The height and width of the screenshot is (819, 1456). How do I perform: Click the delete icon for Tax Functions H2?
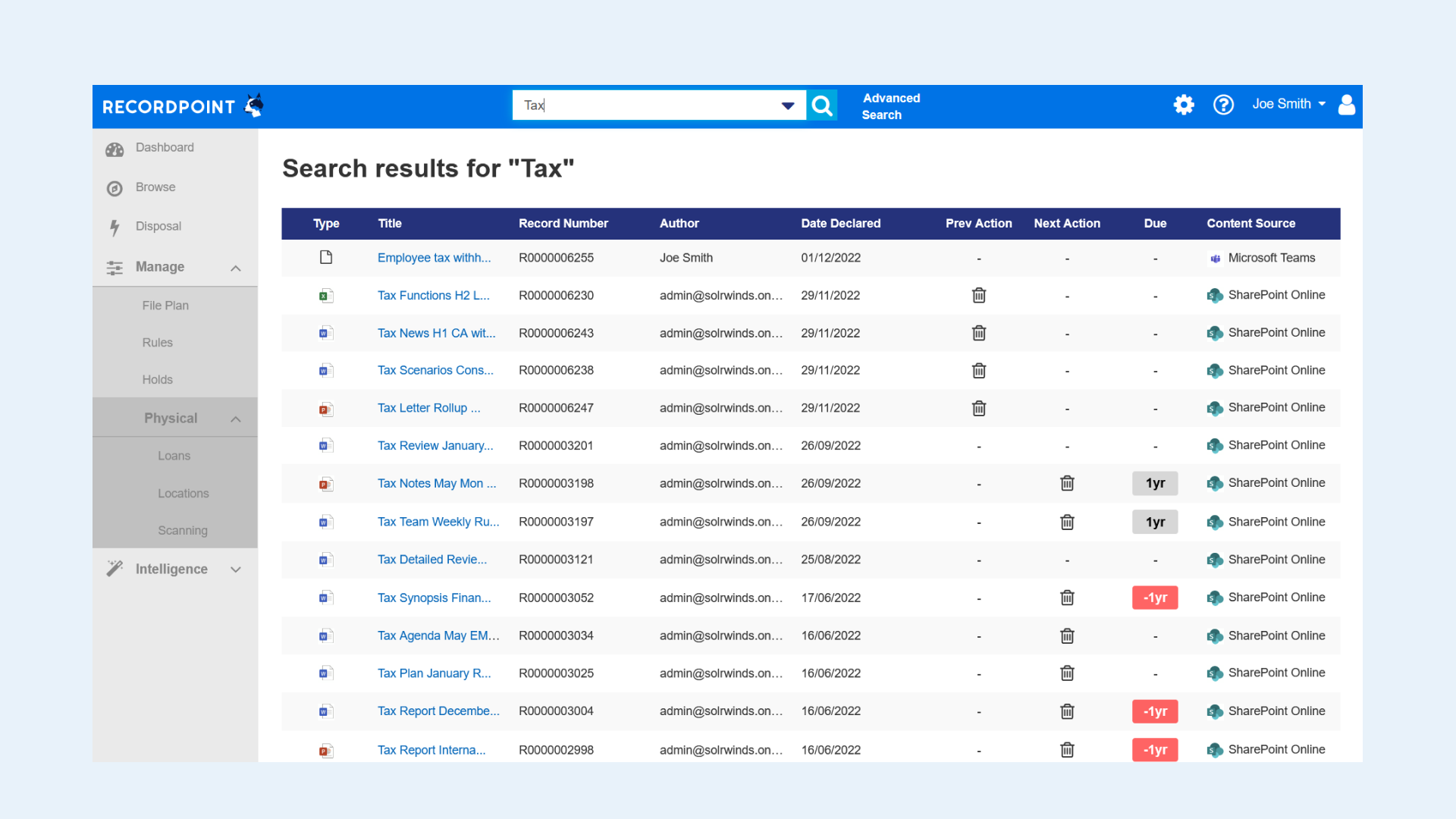978,295
